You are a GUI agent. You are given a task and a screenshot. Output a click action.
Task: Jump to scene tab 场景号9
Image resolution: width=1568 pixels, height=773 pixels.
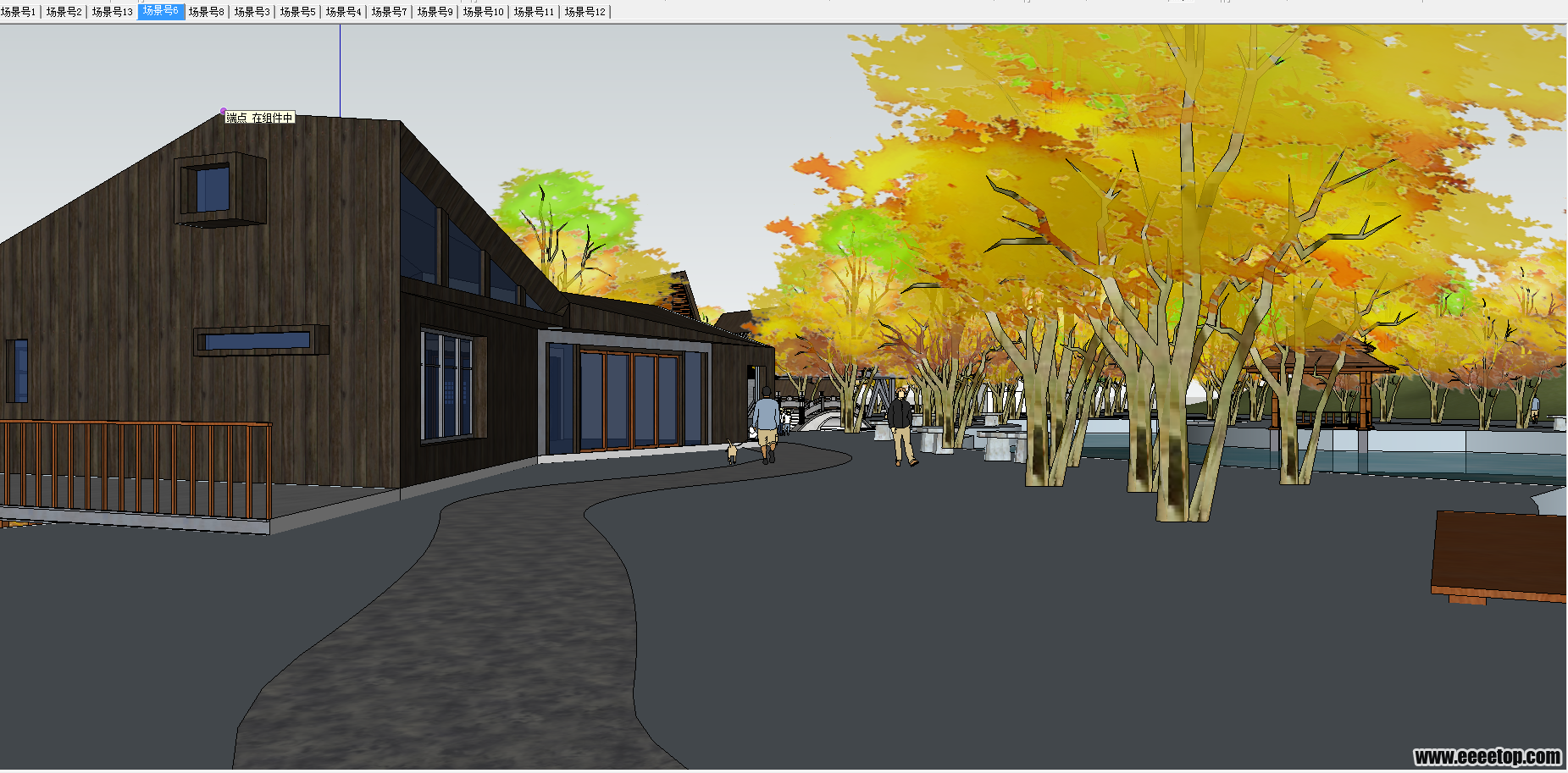click(435, 12)
